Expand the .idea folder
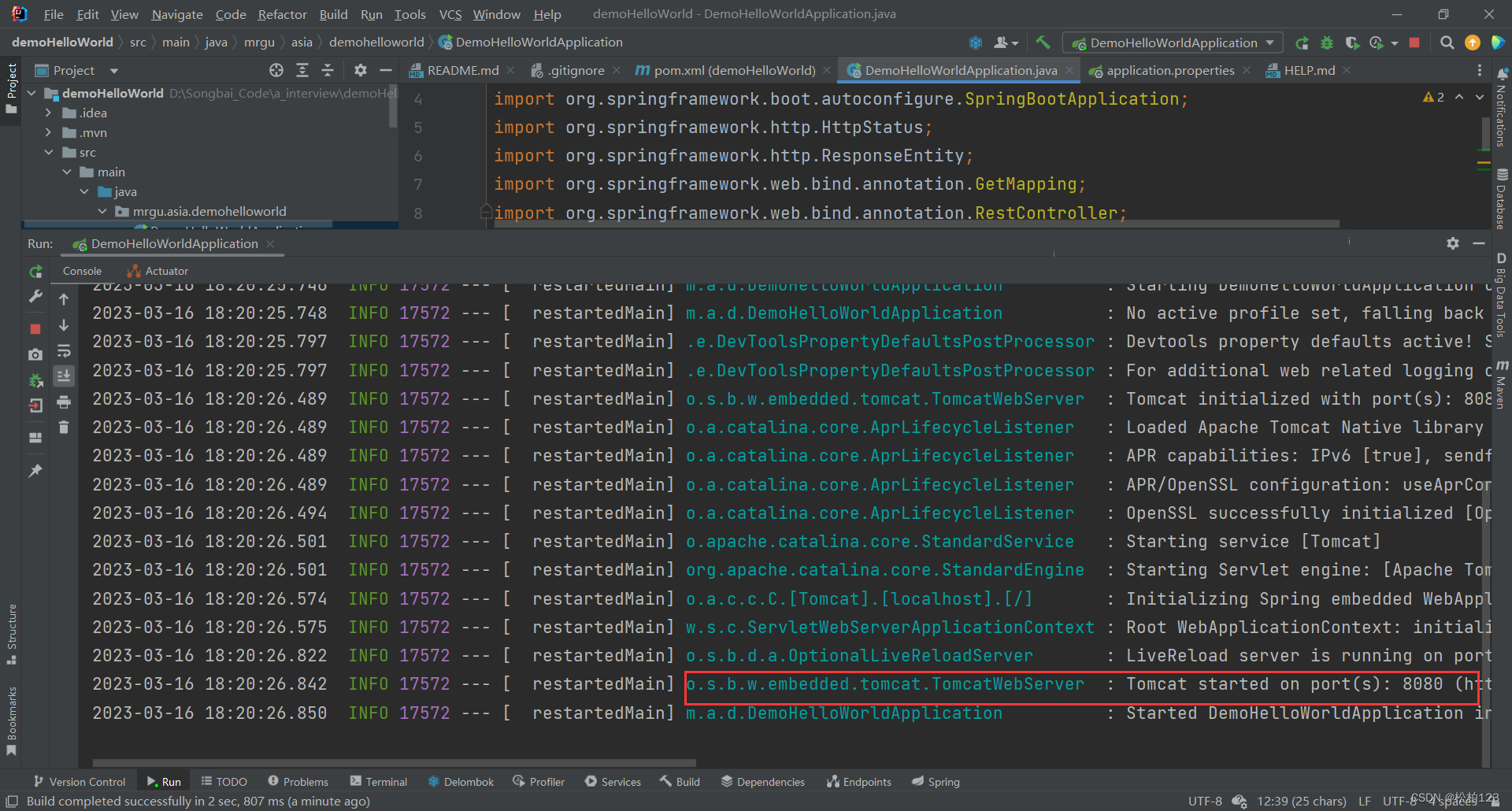 (48, 113)
